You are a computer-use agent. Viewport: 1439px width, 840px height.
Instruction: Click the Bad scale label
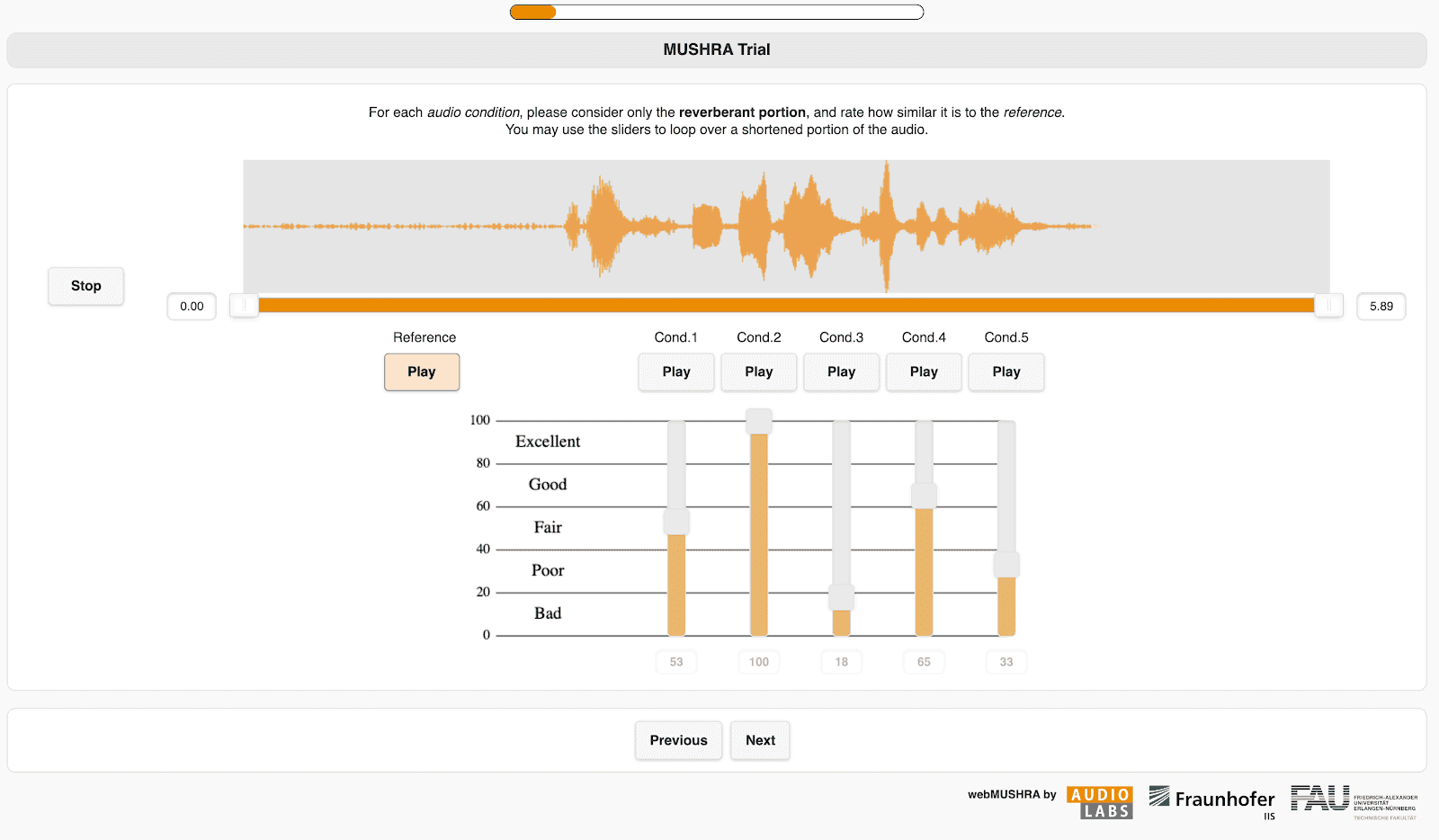point(548,613)
